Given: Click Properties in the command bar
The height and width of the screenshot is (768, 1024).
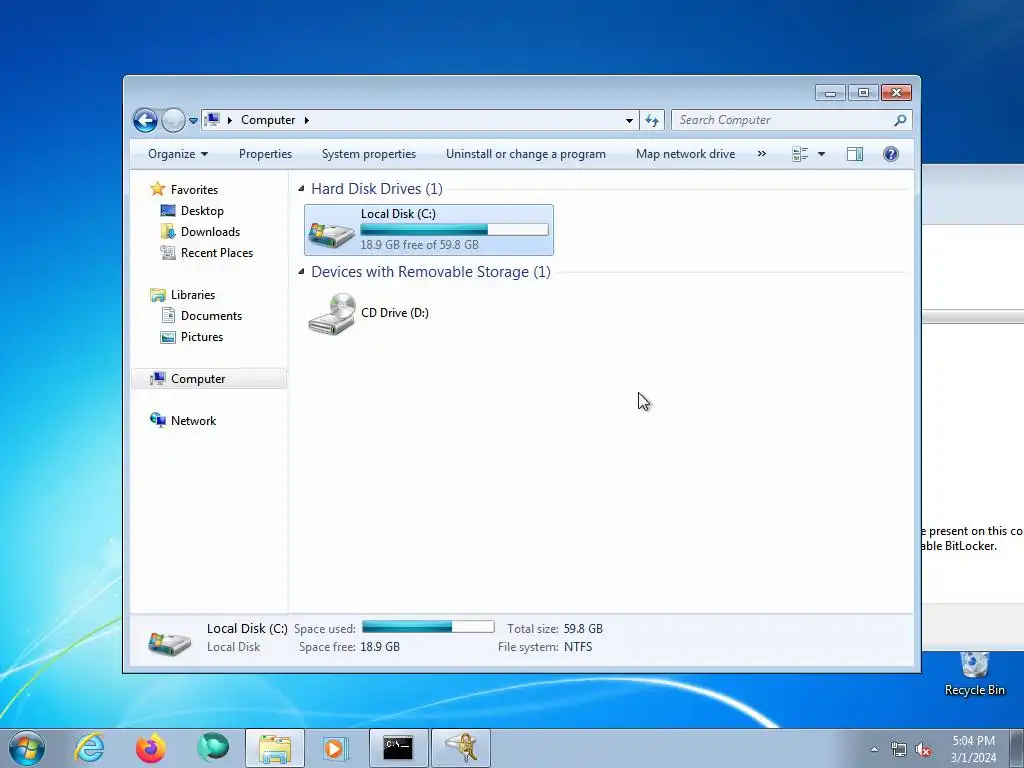Looking at the screenshot, I should click(265, 154).
